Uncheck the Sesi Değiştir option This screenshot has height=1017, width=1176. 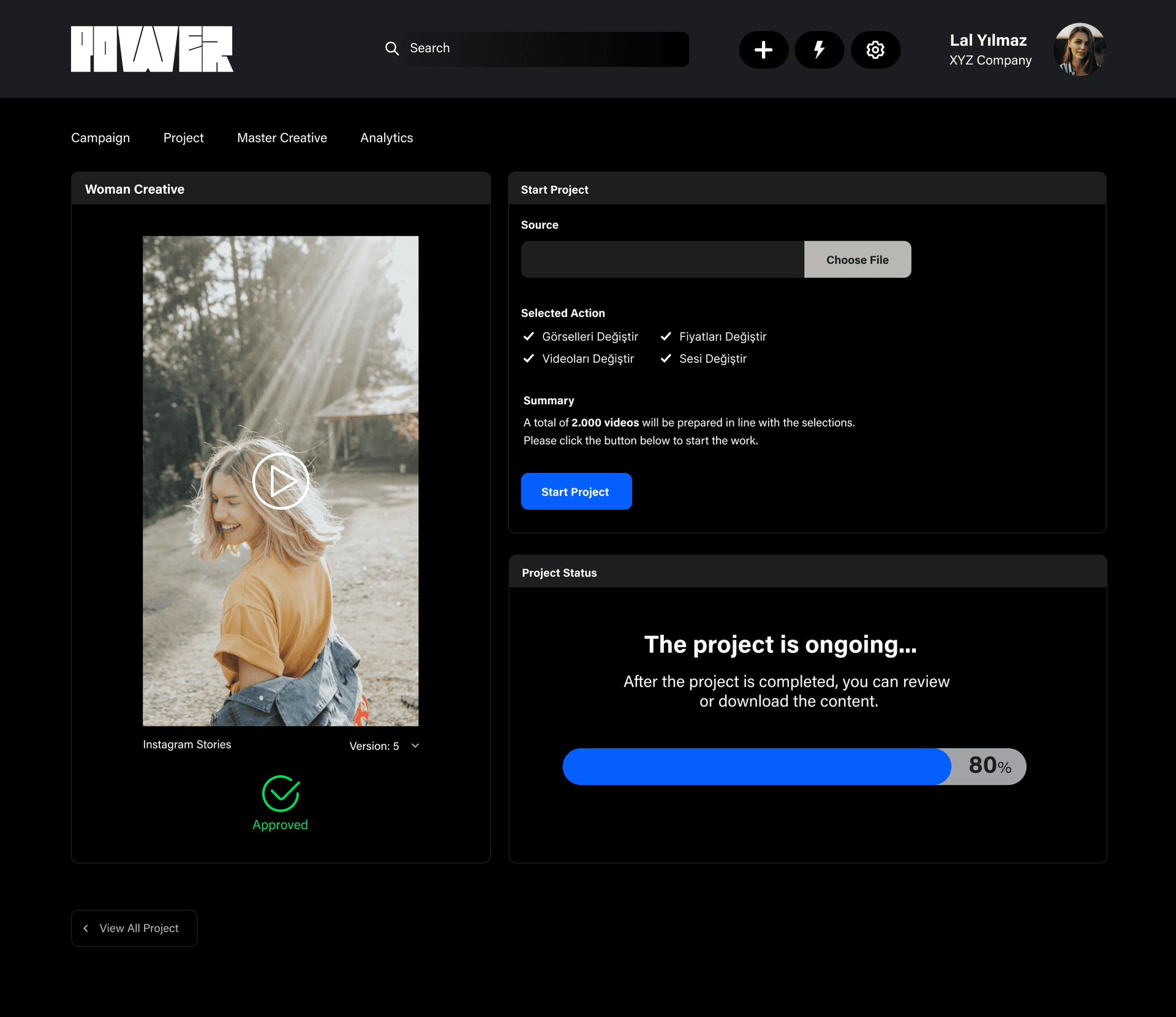(666, 358)
